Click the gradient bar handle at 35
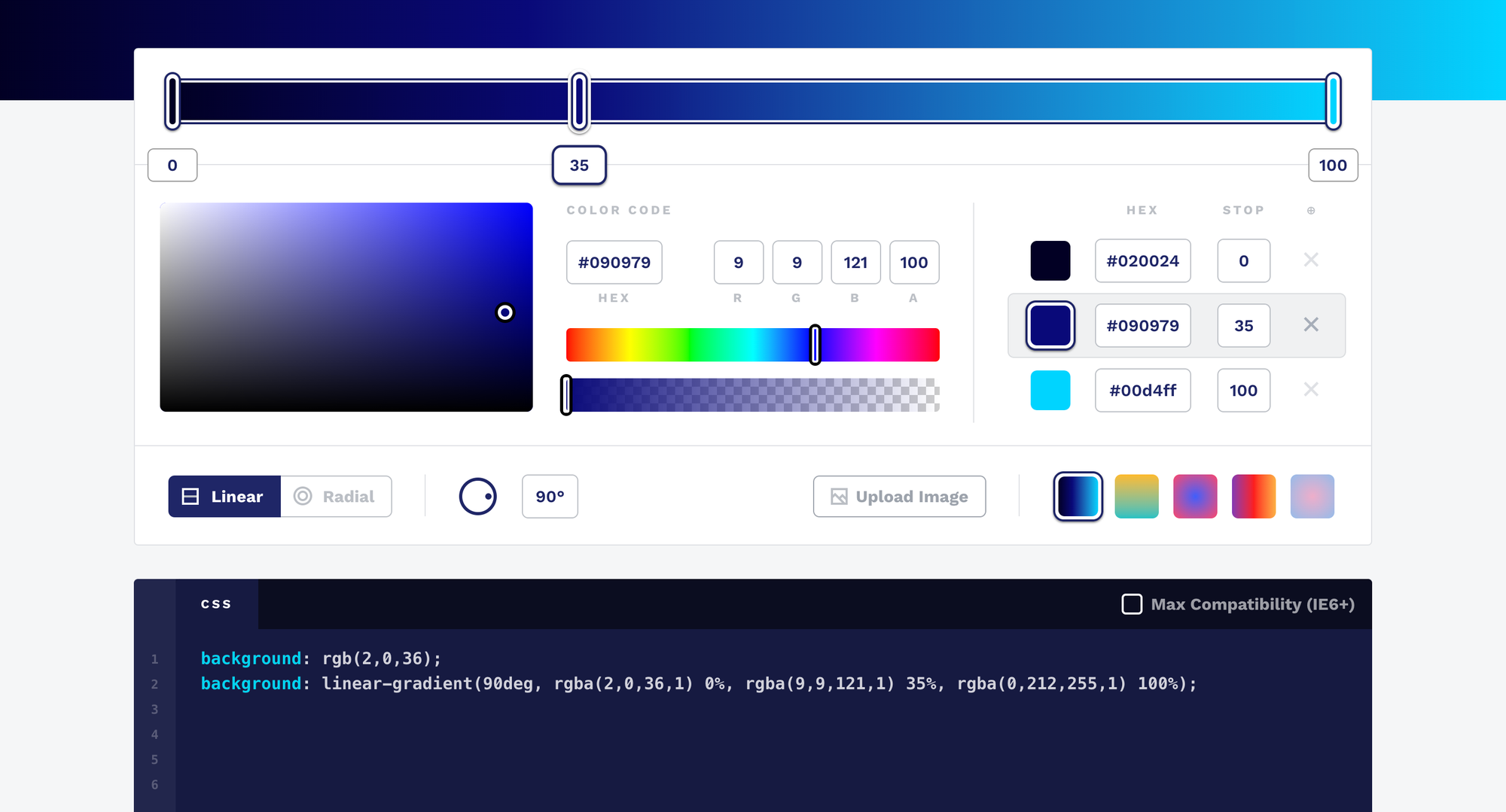Image resolution: width=1506 pixels, height=812 pixels. (x=579, y=101)
